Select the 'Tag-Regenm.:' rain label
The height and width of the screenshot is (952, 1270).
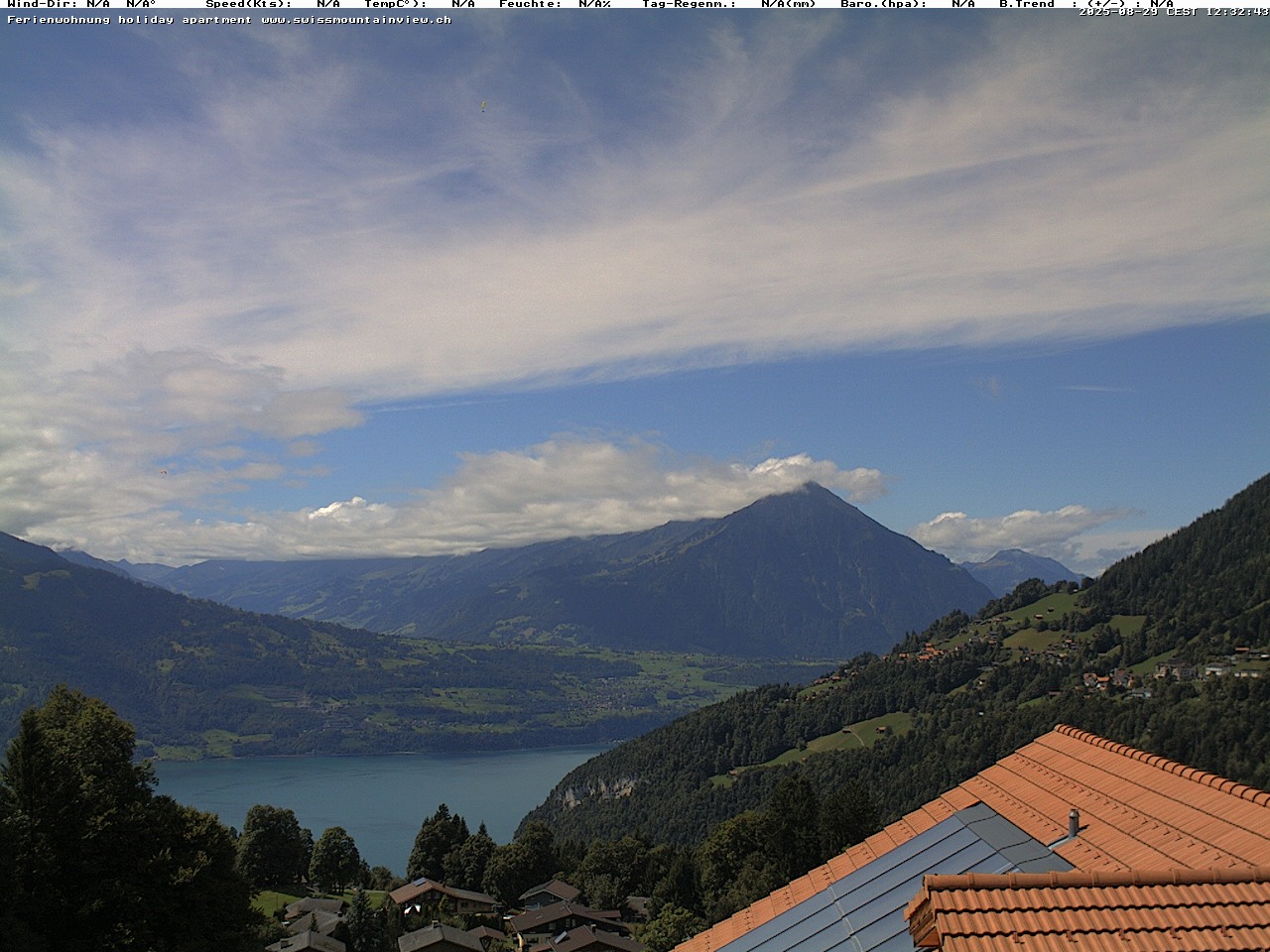tap(689, 4)
